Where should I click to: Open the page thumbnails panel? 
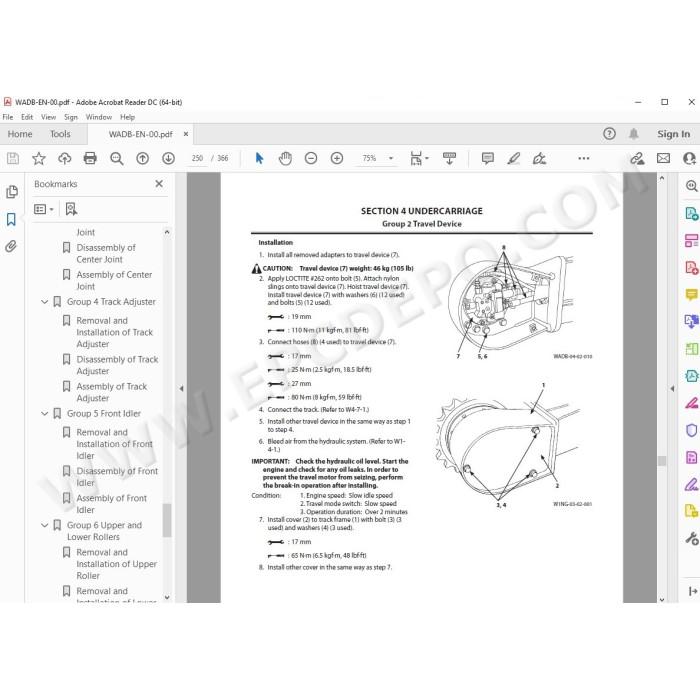coord(12,192)
